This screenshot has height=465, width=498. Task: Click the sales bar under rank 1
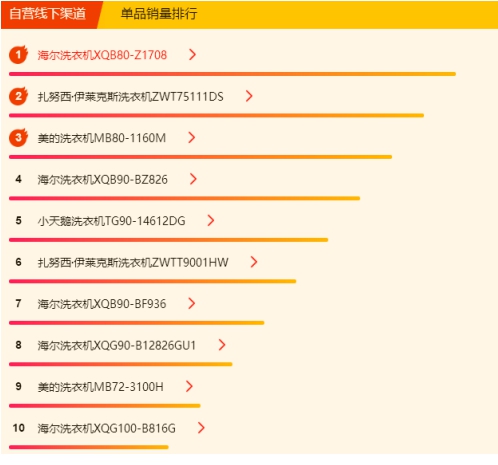tap(232, 74)
